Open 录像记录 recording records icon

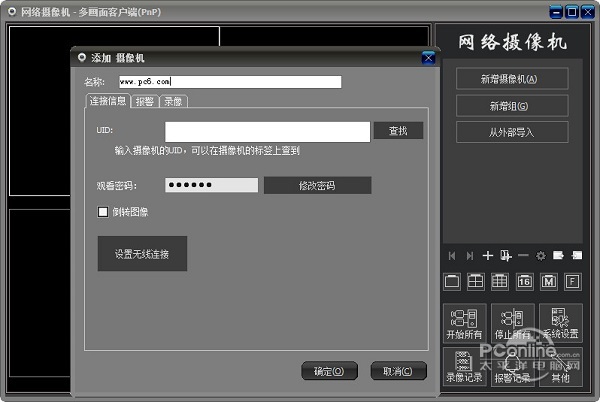click(465, 367)
